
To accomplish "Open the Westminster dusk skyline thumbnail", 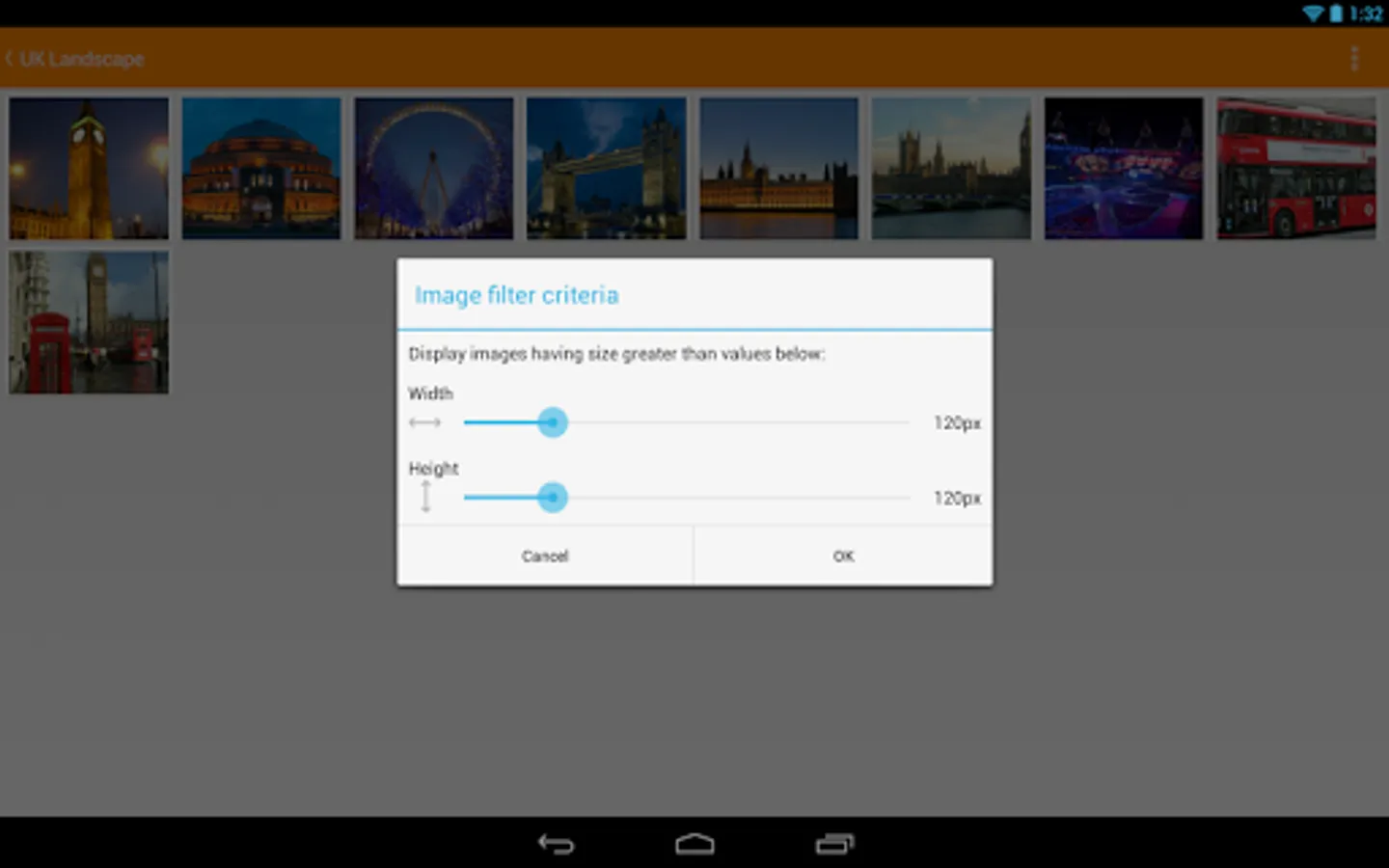I will (x=951, y=169).
